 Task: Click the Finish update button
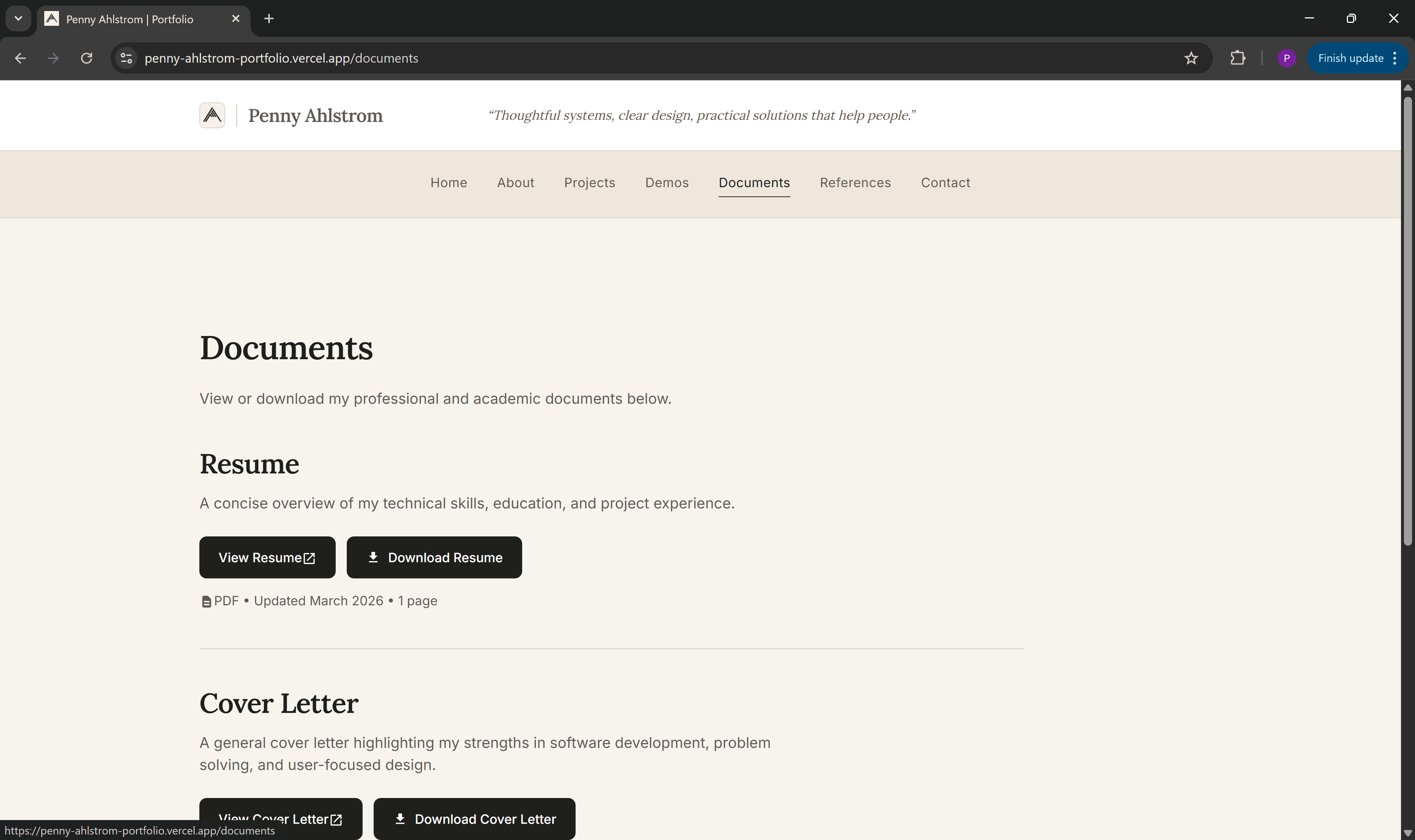(x=1350, y=58)
